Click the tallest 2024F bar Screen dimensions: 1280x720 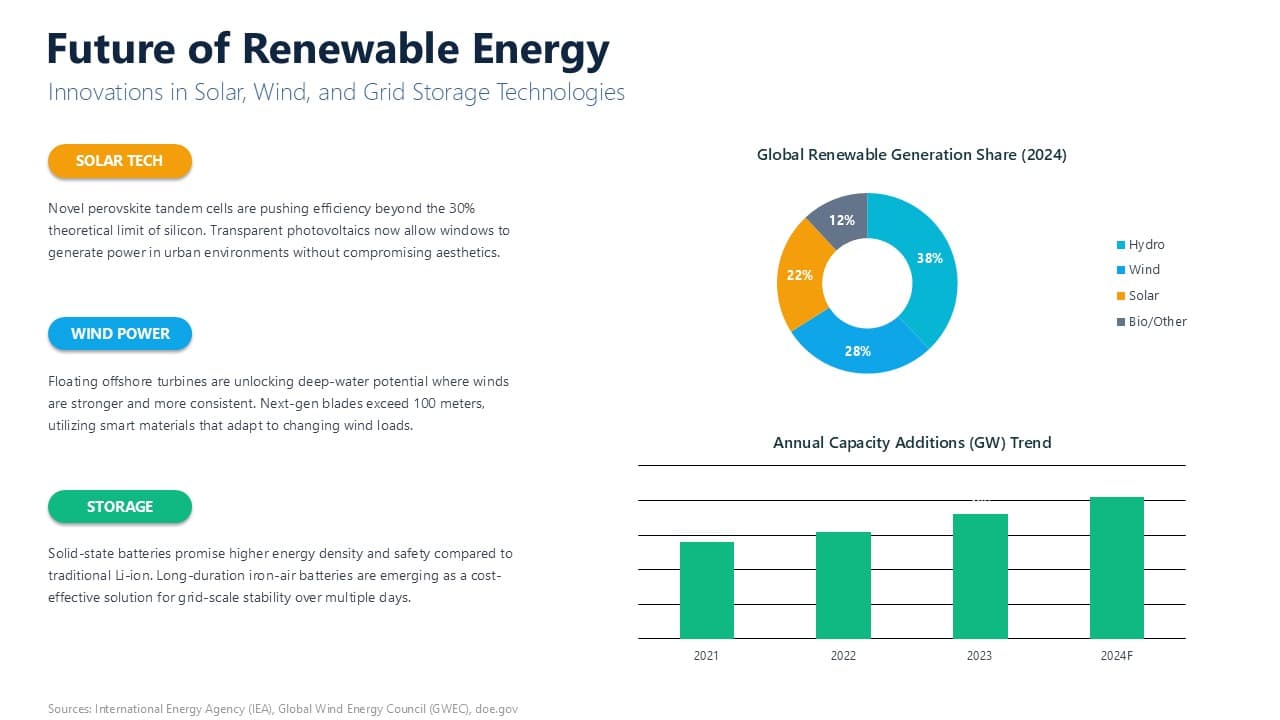tap(1117, 565)
